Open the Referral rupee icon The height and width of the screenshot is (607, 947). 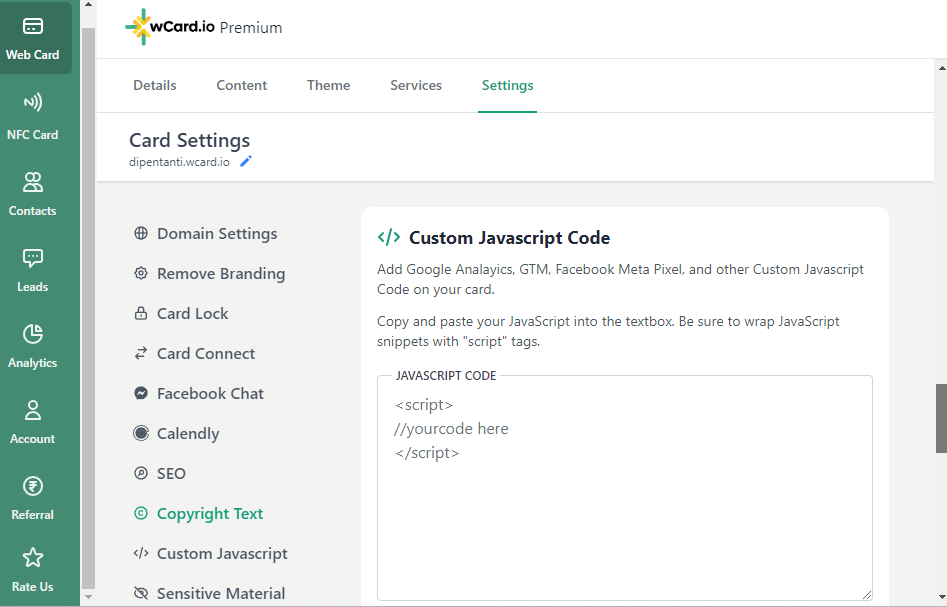click(x=33, y=486)
